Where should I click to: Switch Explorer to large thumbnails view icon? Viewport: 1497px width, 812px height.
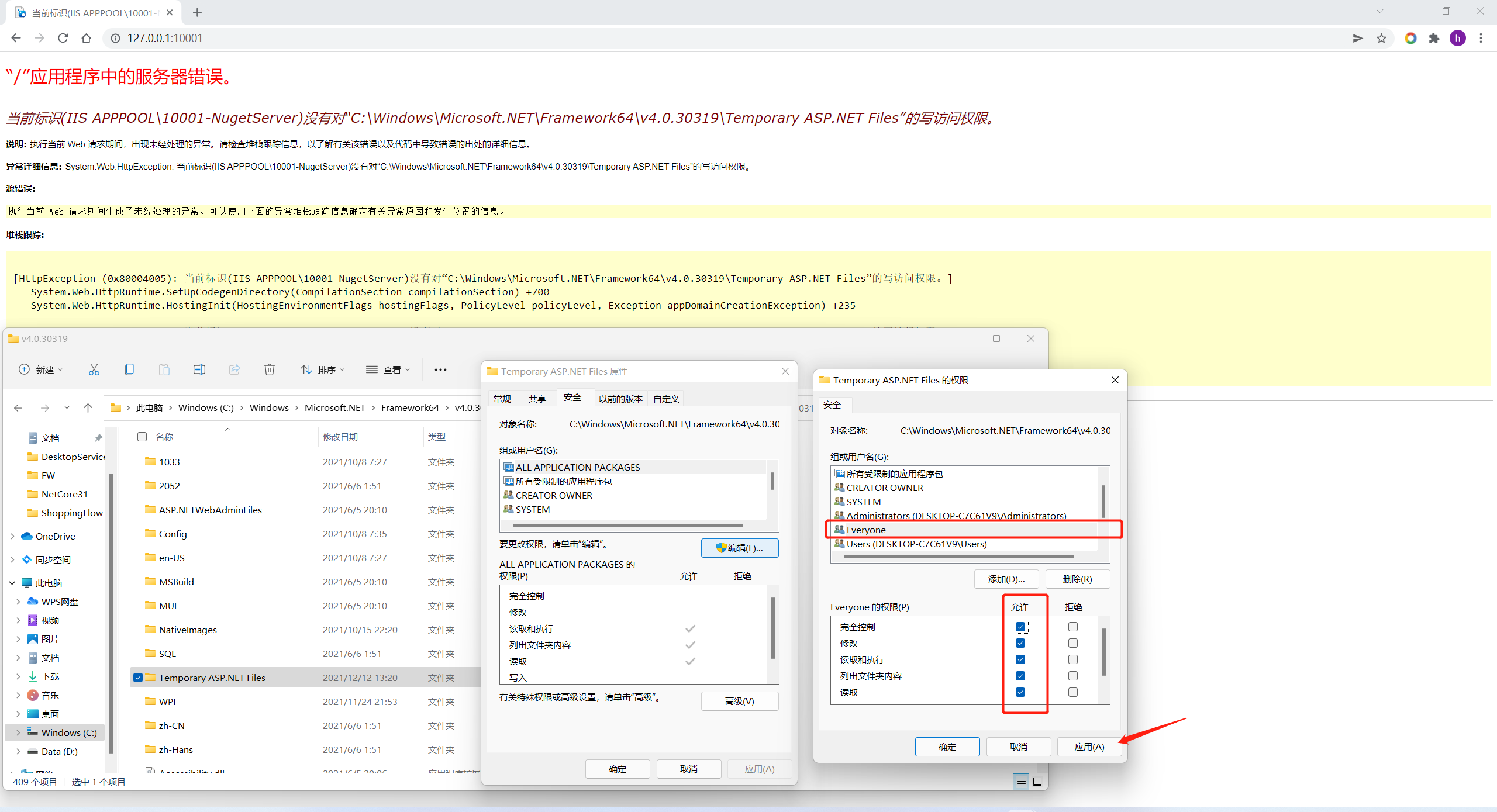1037,782
